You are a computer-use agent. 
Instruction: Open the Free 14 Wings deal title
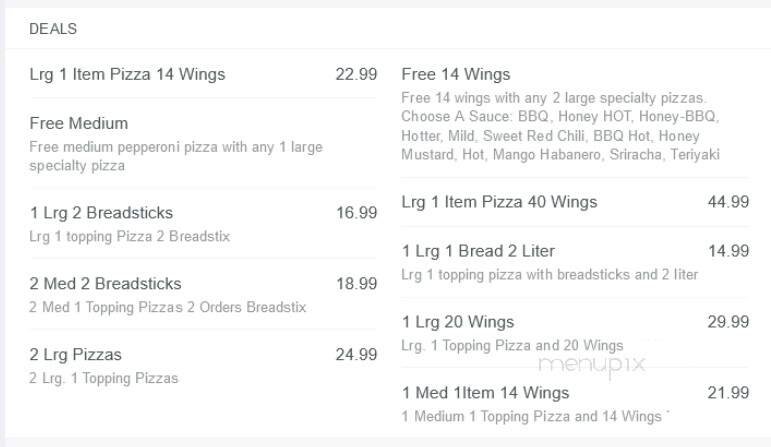455,74
